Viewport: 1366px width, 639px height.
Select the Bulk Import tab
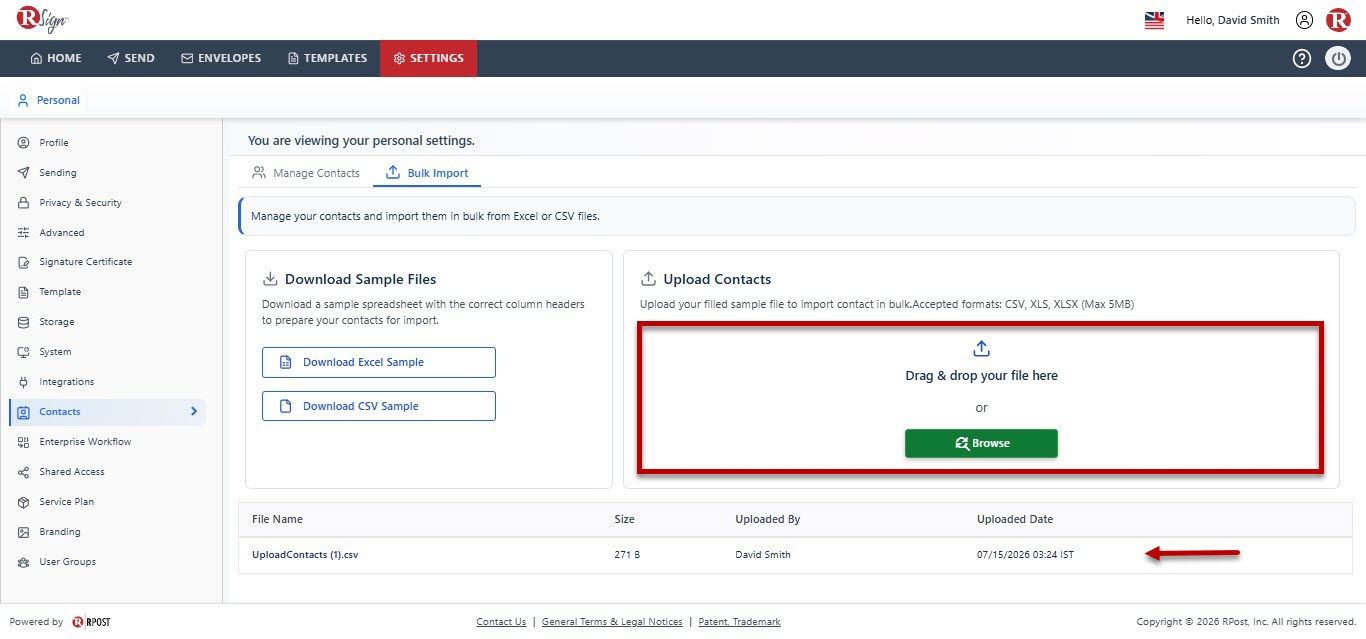tap(427, 173)
